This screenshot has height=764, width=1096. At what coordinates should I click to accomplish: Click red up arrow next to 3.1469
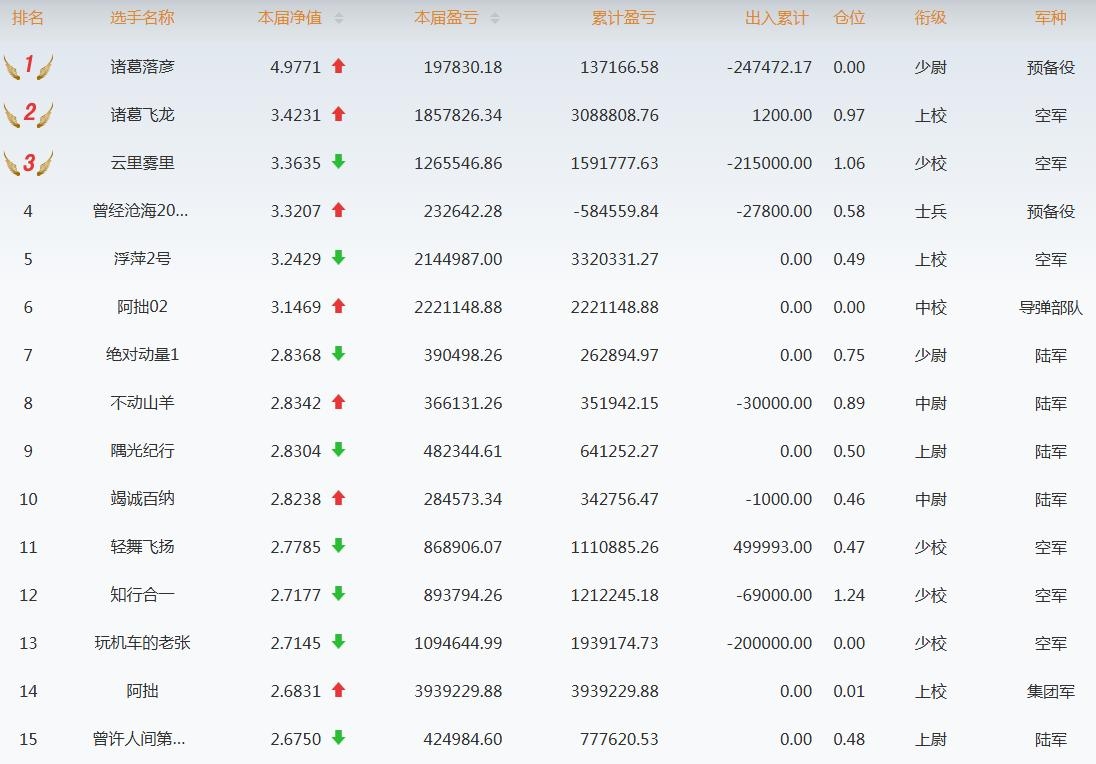click(x=338, y=306)
